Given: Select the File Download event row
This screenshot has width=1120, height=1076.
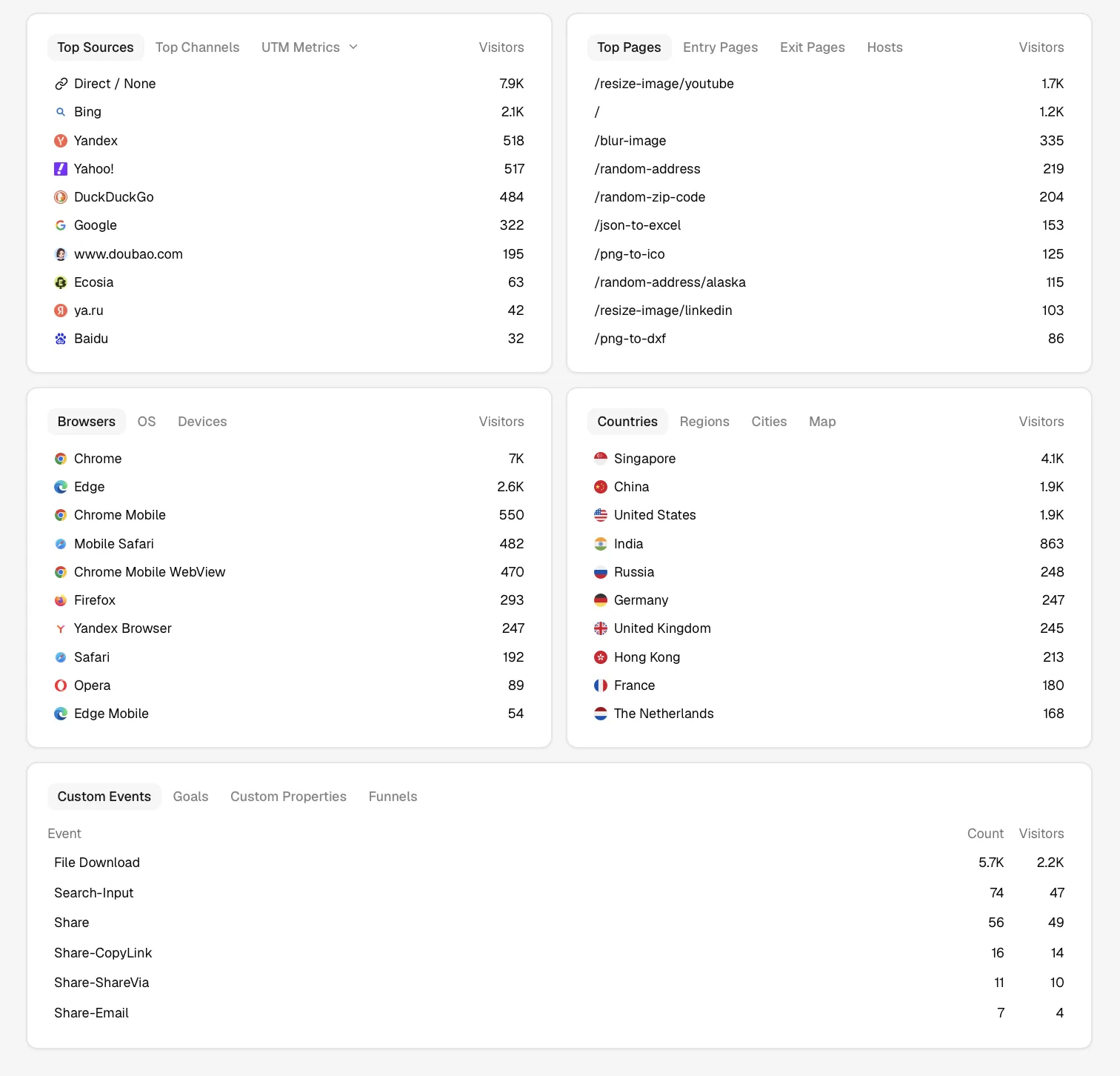Looking at the screenshot, I should click(559, 863).
